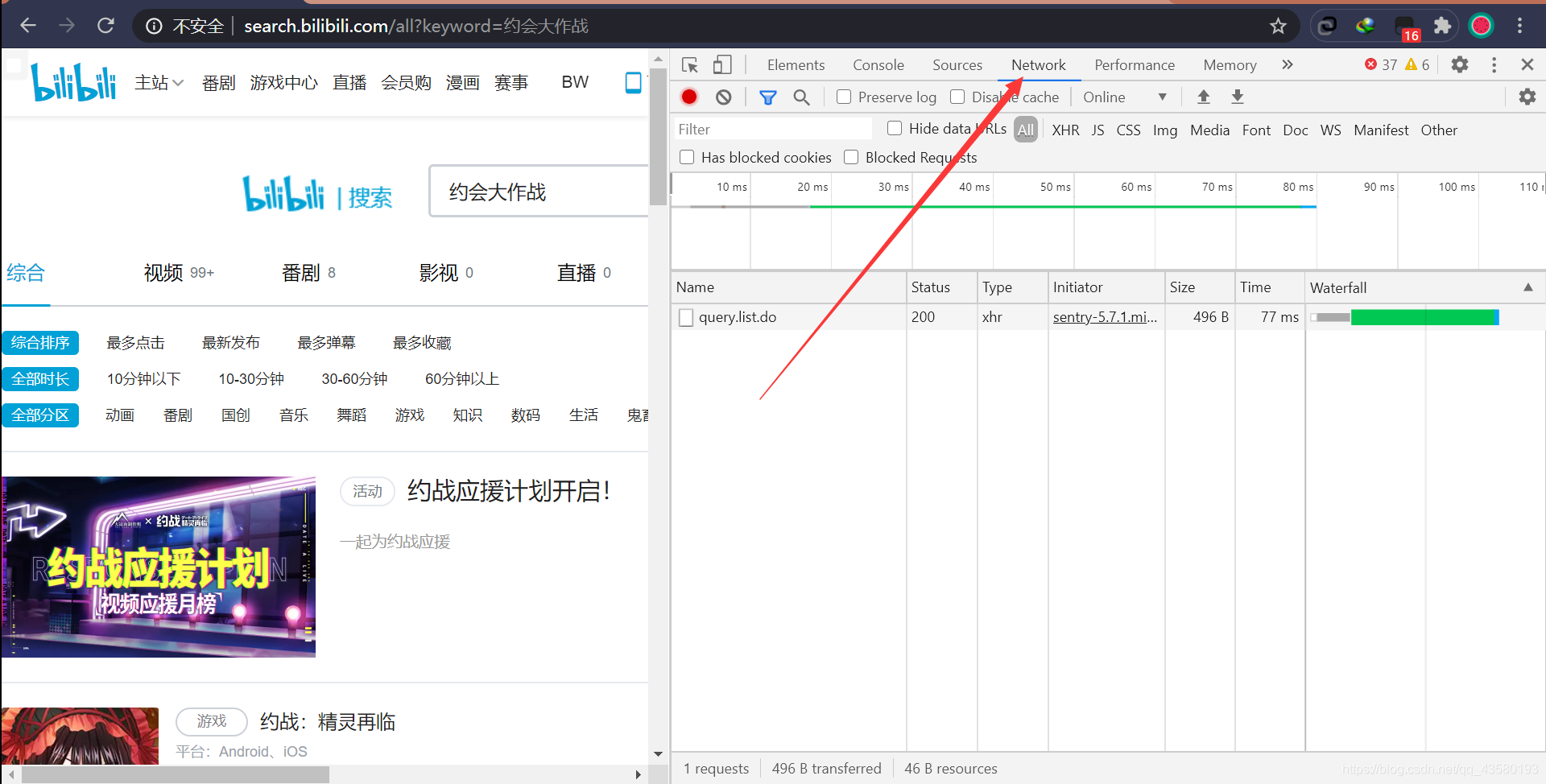The image size is (1546, 784).
Task: Click the extension icon with 16 badge
Action: point(1406,28)
